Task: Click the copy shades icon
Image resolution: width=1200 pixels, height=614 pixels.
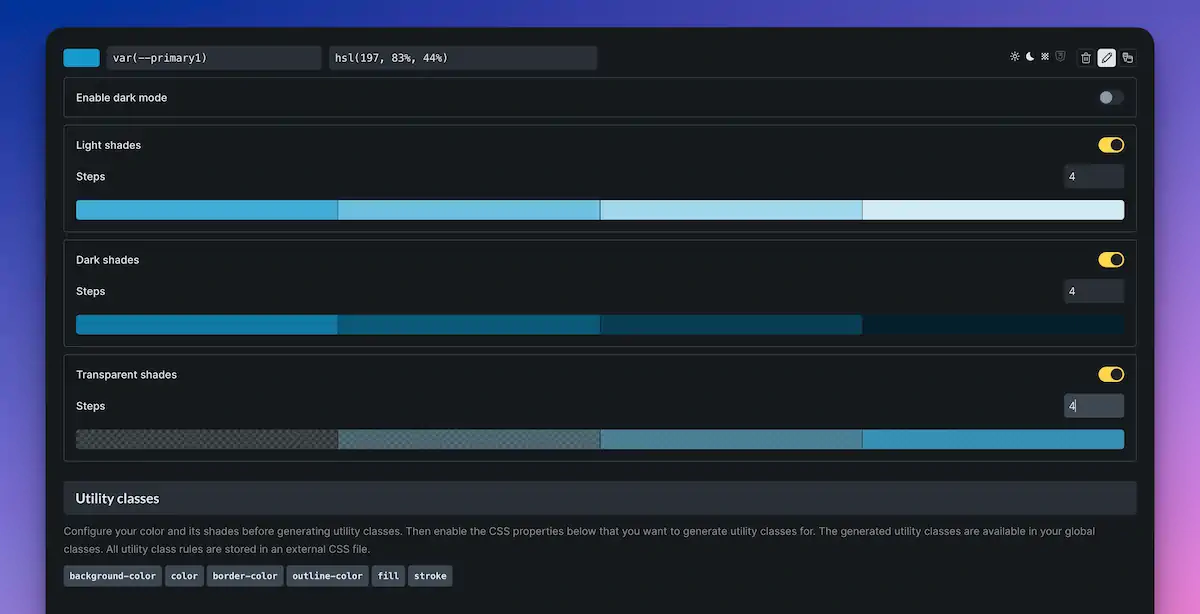Action: 1127,57
